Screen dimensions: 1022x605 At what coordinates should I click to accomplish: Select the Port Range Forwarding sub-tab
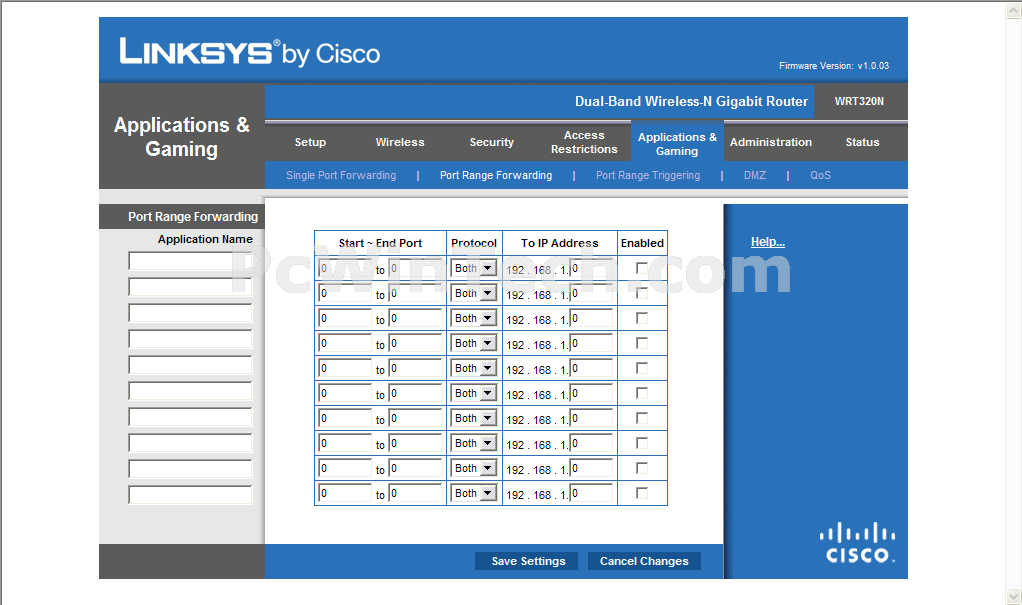tap(496, 175)
